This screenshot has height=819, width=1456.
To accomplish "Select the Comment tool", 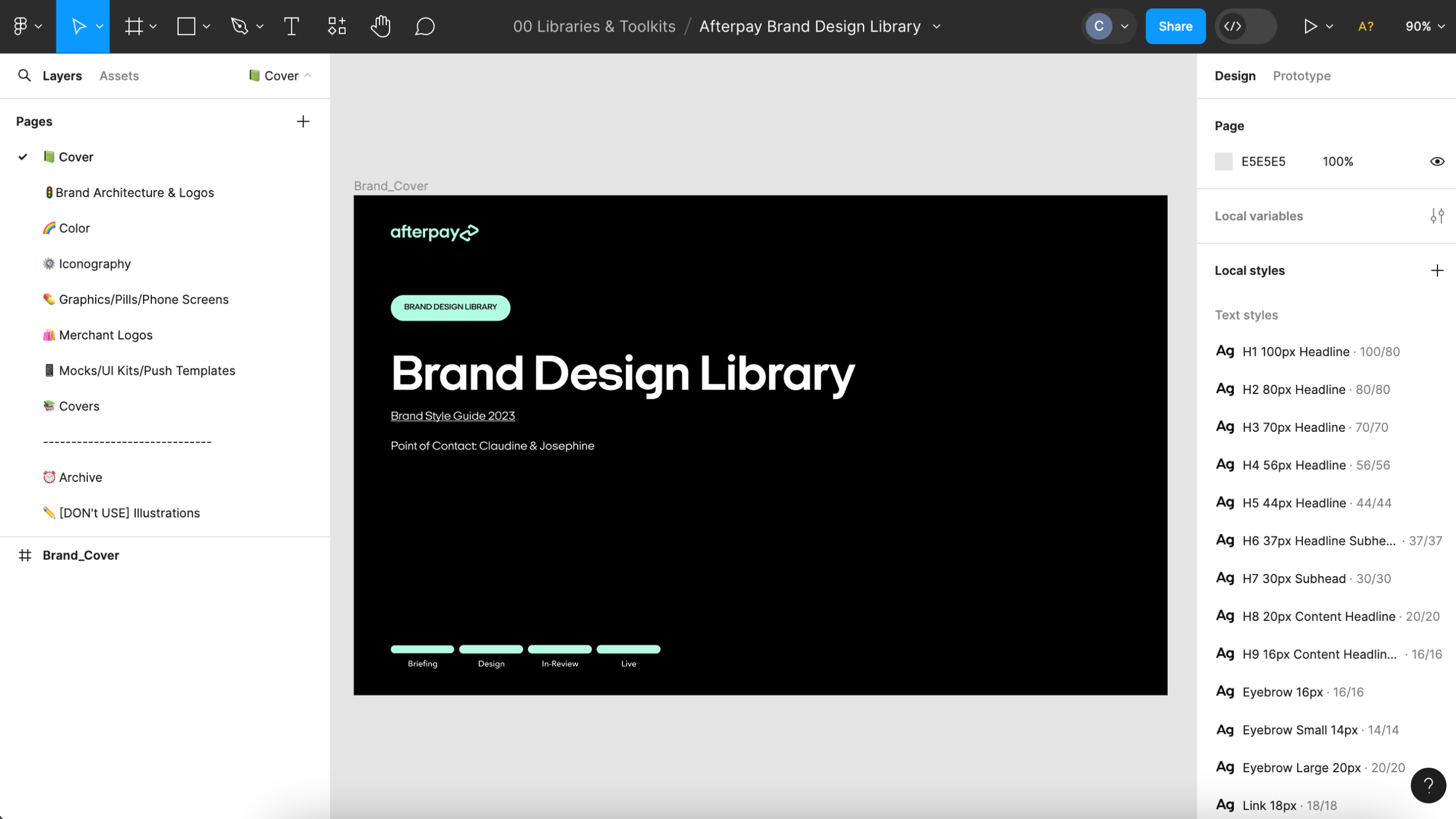I will pyautogui.click(x=425, y=26).
